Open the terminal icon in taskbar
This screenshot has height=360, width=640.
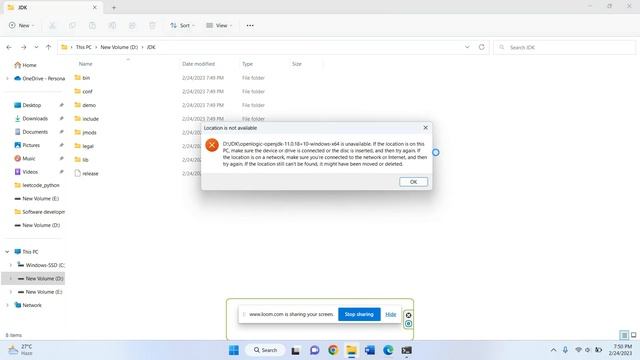[x=407, y=350]
